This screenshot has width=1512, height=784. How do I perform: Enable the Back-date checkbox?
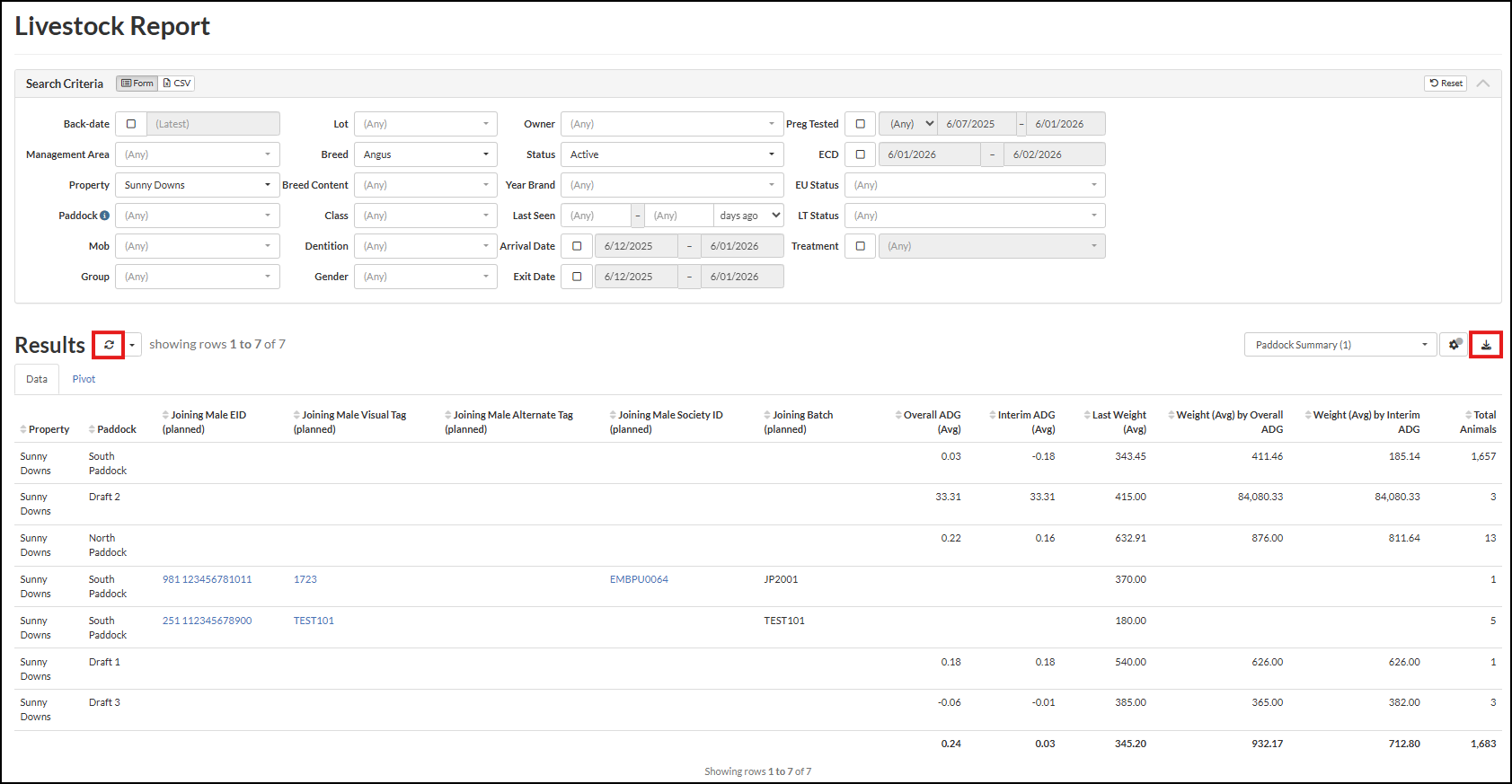[131, 124]
